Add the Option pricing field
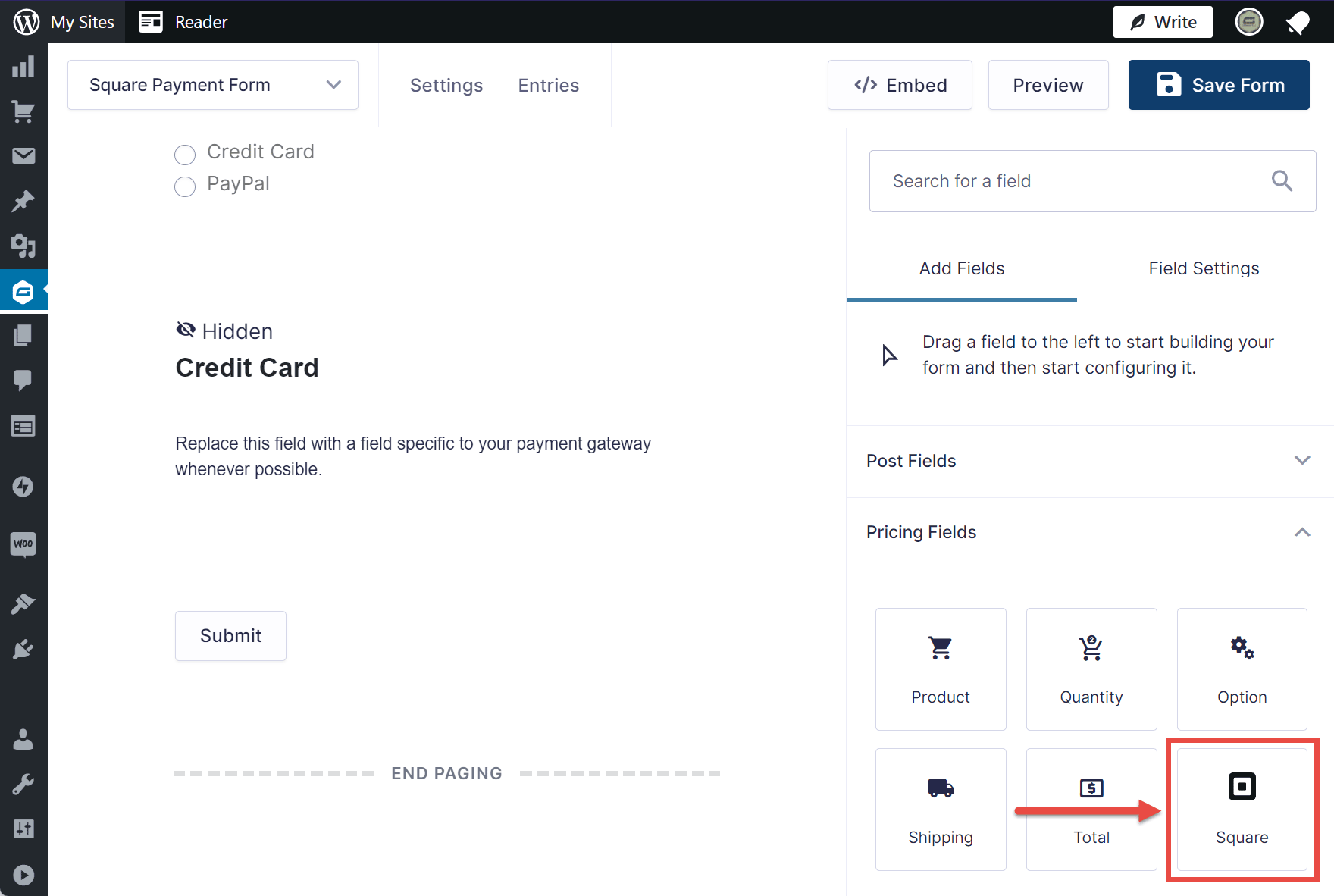The width and height of the screenshot is (1334, 896). click(1242, 669)
